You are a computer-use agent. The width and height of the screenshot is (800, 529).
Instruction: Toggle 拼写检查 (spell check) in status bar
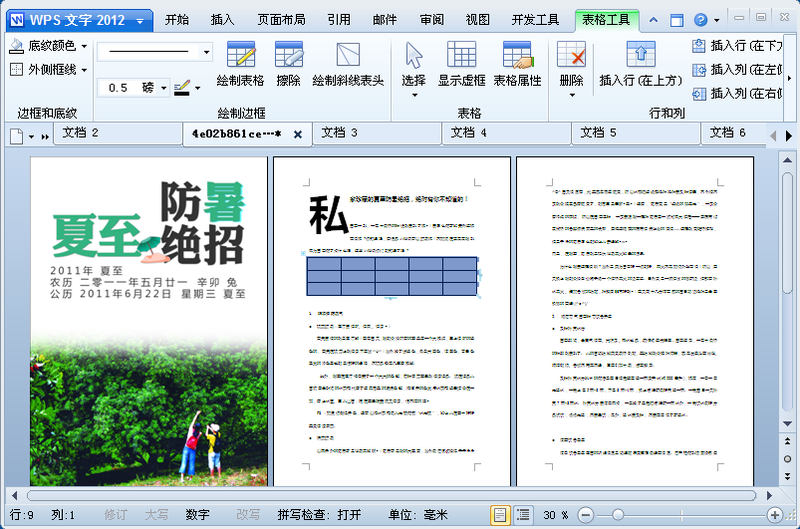[320, 514]
